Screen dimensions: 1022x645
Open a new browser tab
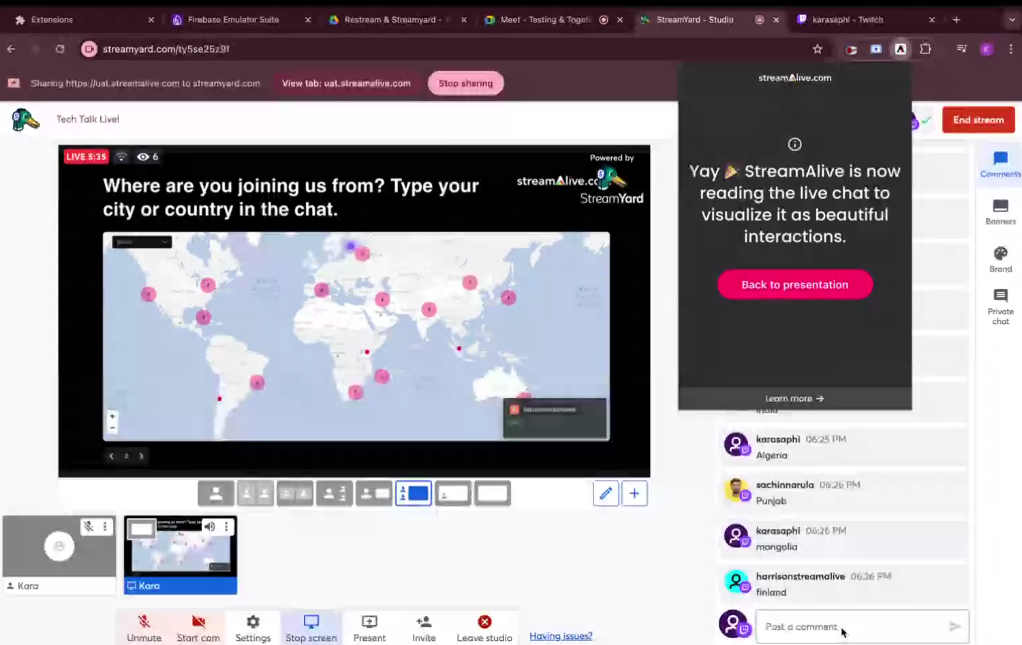956,20
